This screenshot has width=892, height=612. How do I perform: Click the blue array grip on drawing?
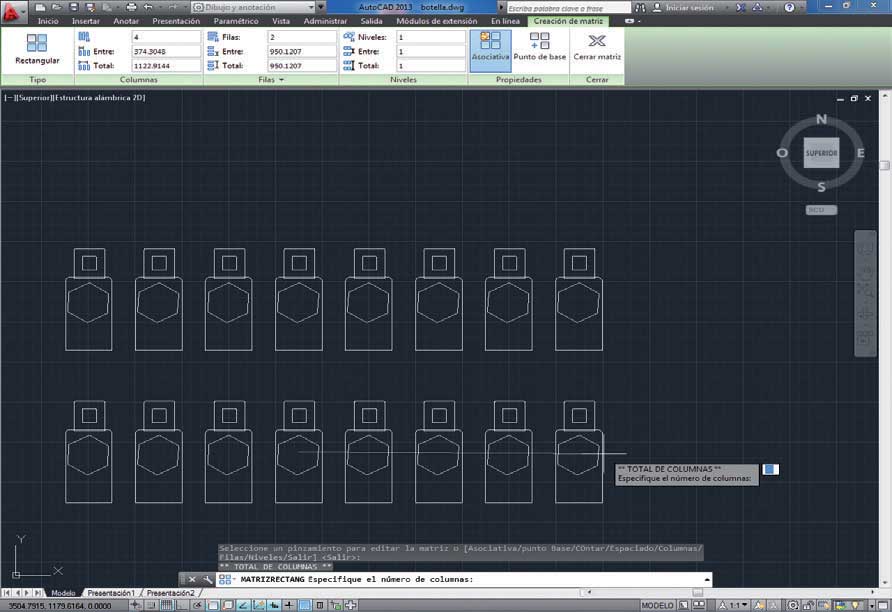point(770,469)
